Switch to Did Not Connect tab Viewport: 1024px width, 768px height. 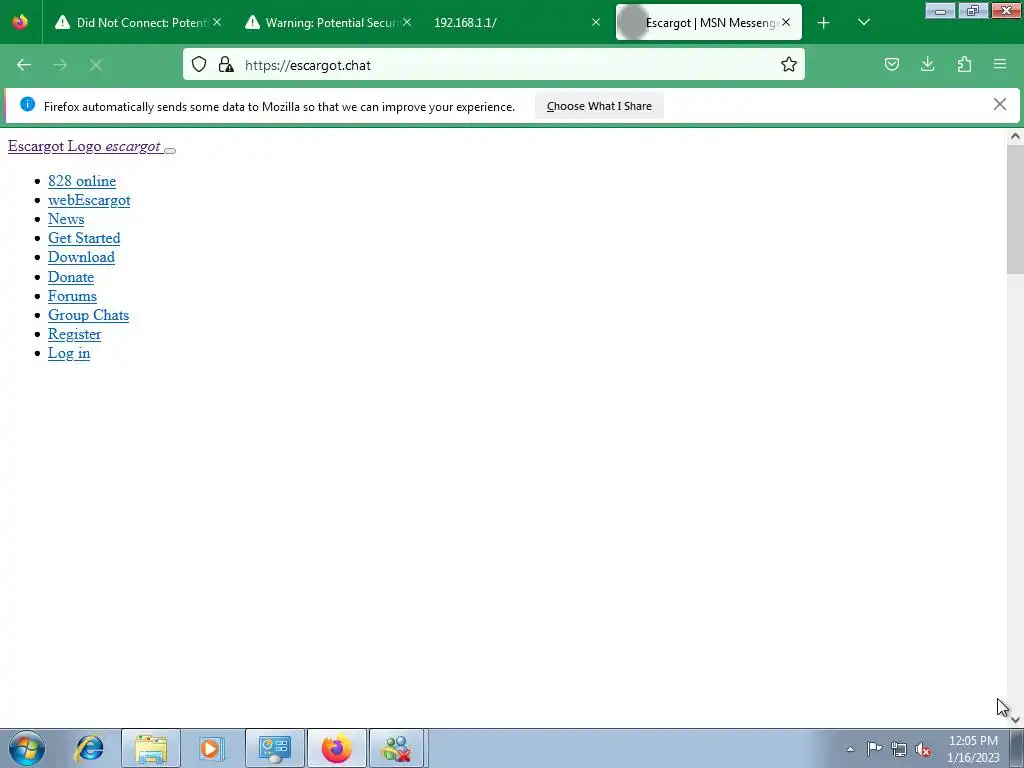click(138, 23)
